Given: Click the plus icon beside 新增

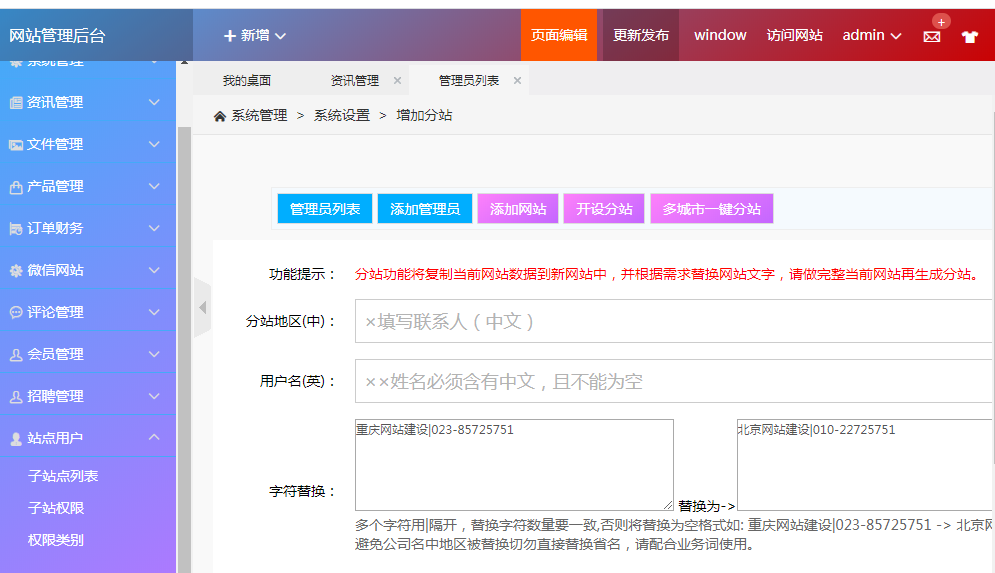Looking at the screenshot, I should (230, 36).
